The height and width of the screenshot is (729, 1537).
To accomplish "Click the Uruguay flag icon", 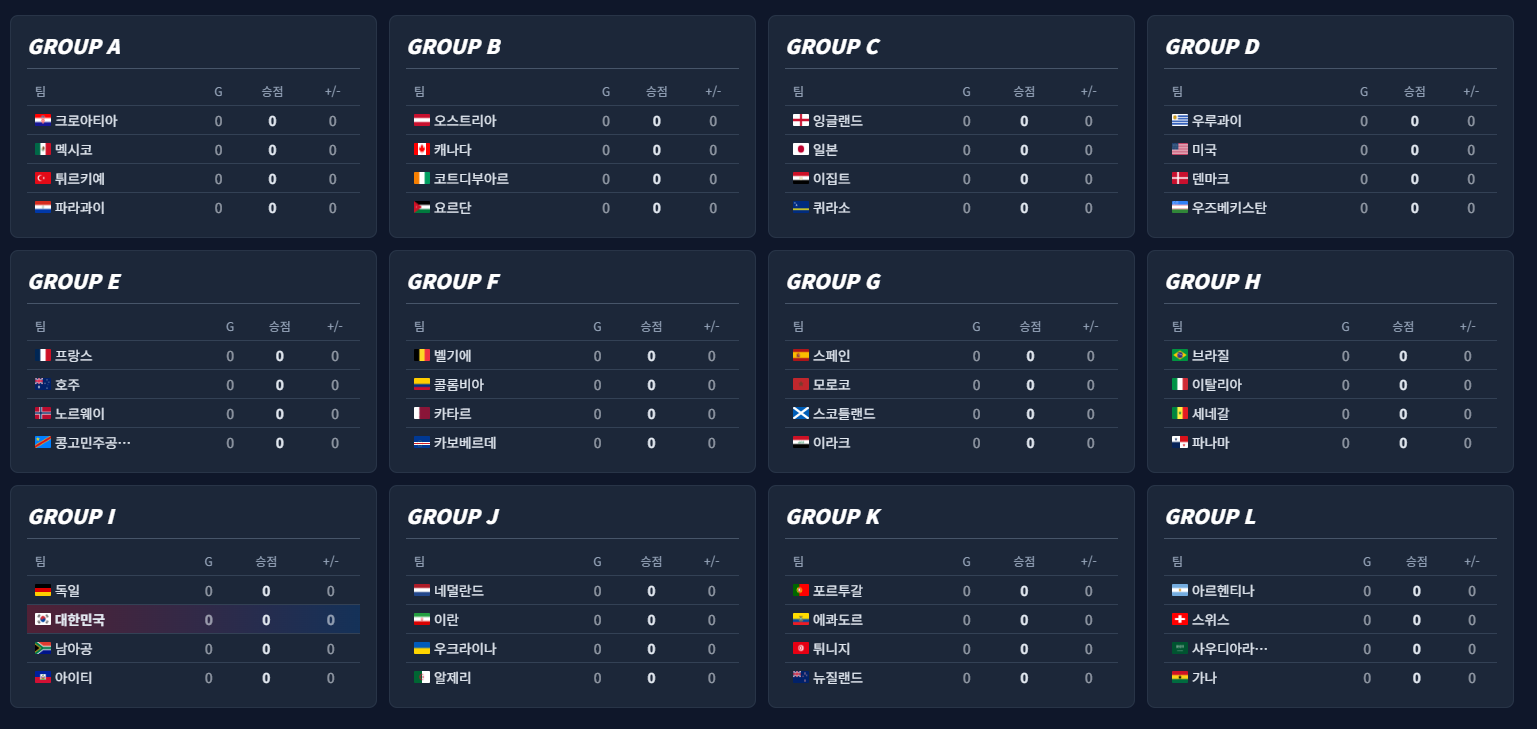I will (1180, 121).
